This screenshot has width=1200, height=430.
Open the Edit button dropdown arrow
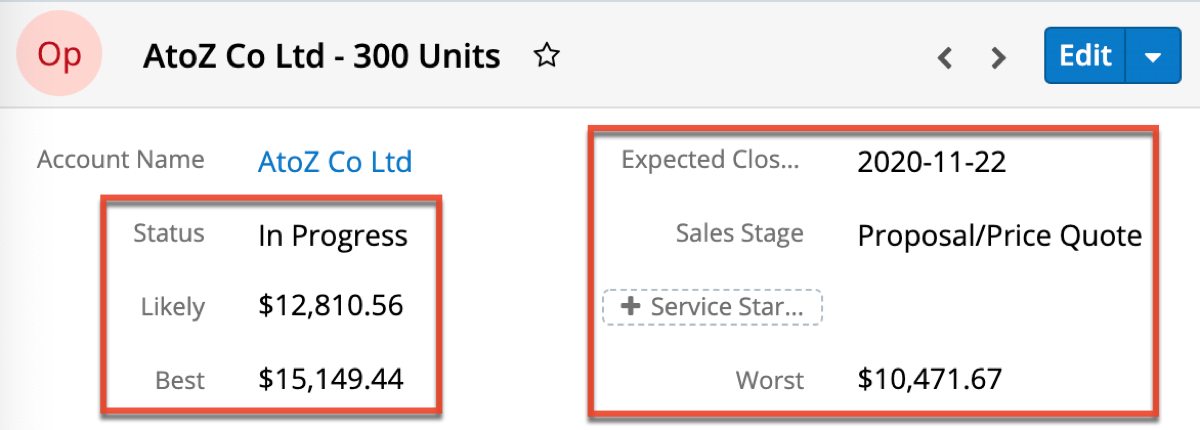1153,57
